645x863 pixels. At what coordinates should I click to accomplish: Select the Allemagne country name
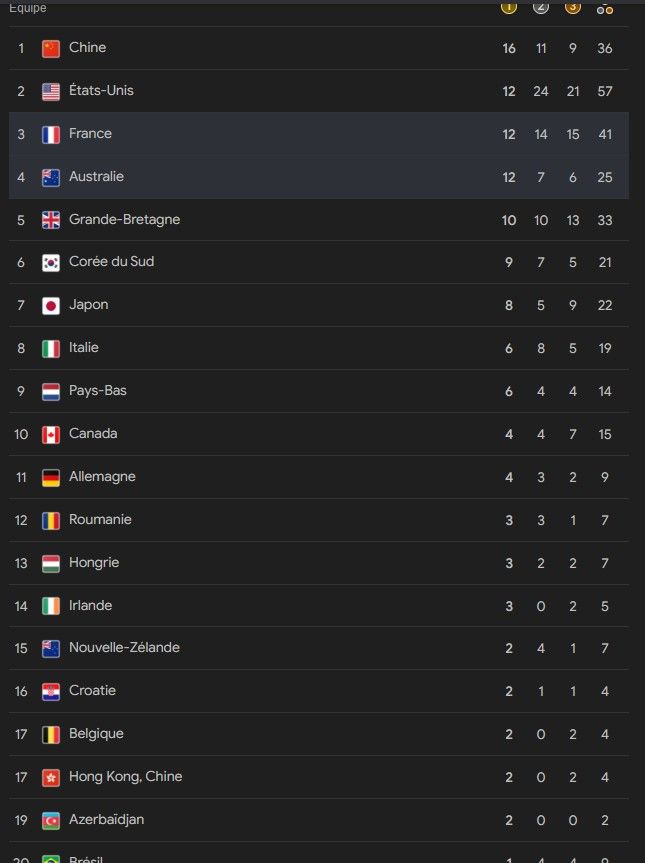102,477
